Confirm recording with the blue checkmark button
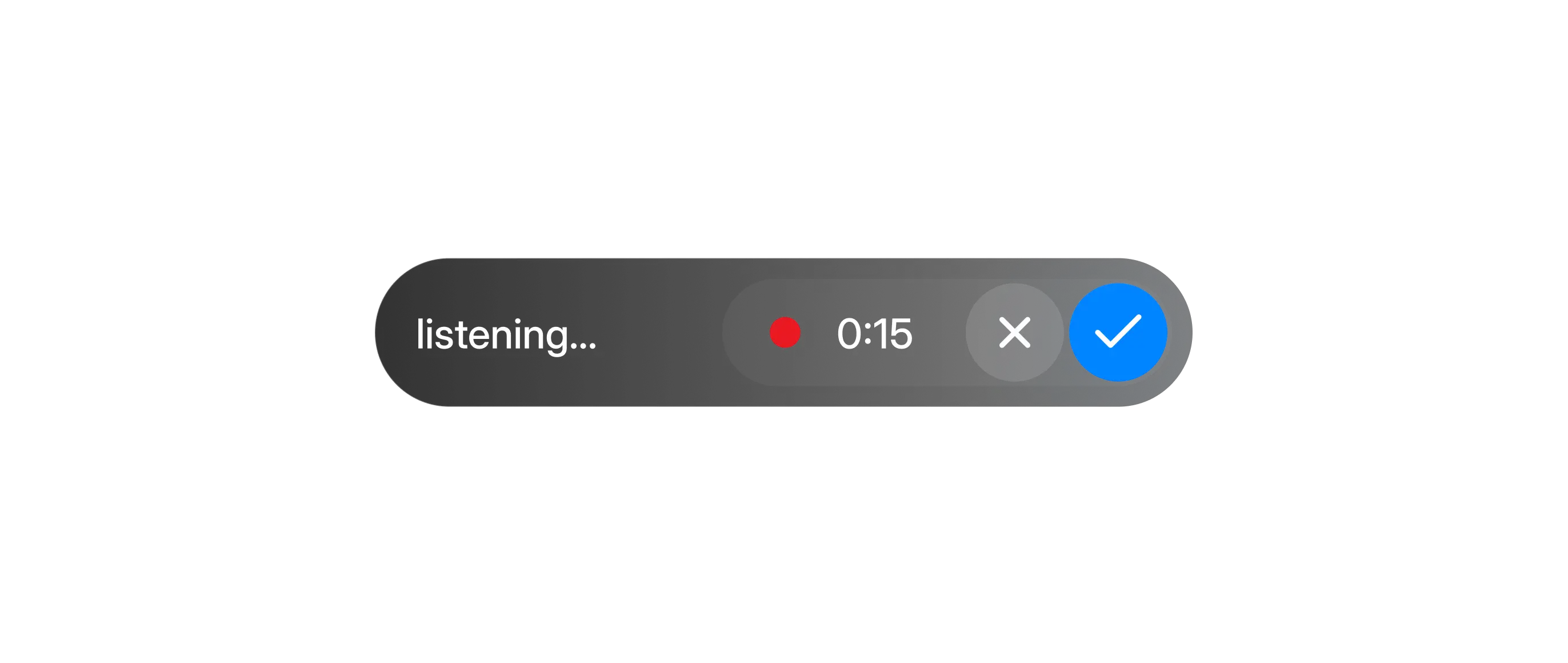Image resolution: width=1568 pixels, height=663 pixels. [1118, 333]
